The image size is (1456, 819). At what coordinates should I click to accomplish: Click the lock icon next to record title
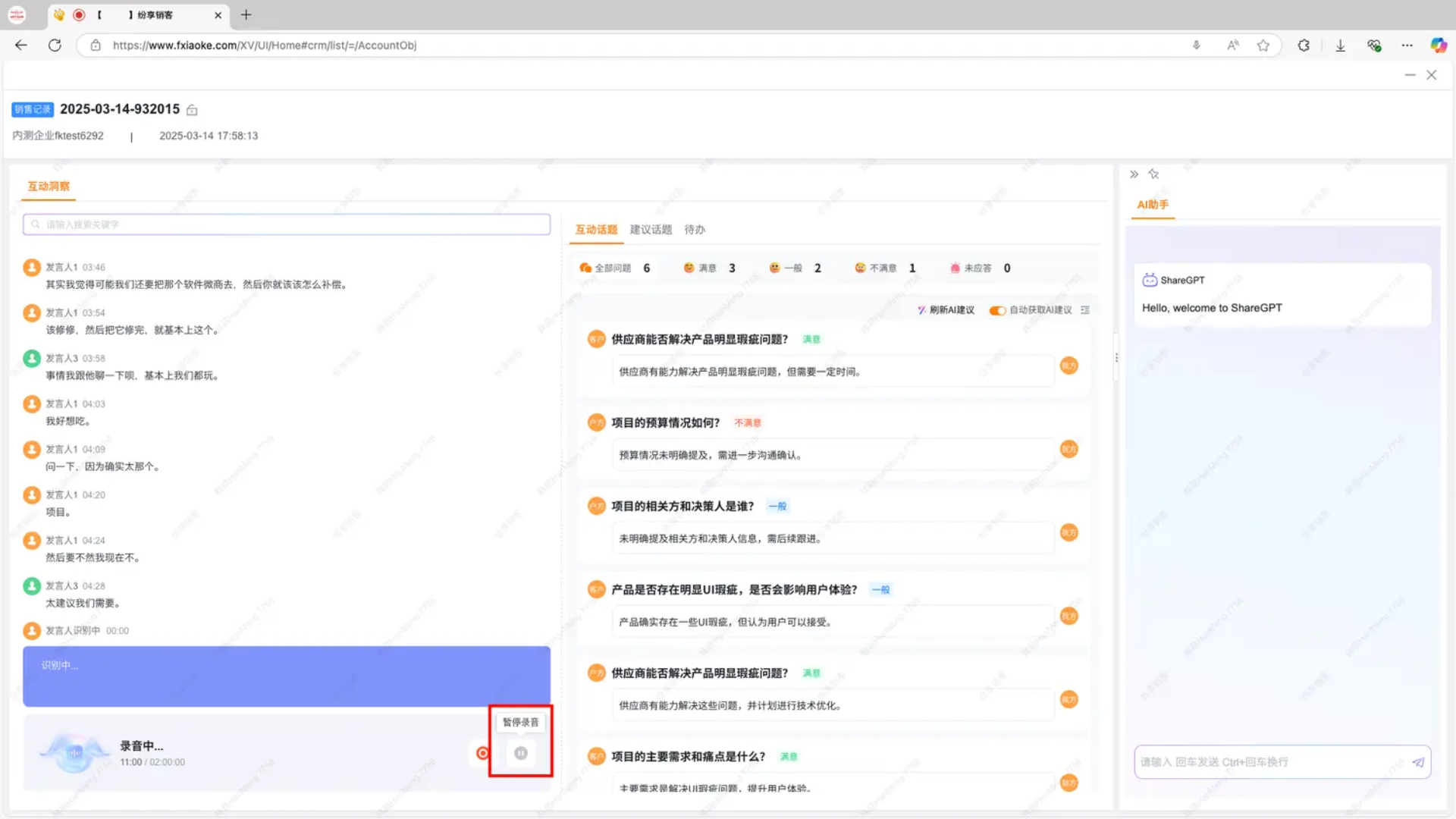pyautogui.click(x=192, y=111)
